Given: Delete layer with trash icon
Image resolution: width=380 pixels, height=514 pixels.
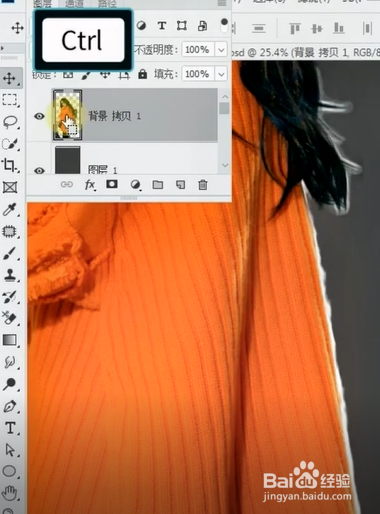Looking at the screenshot, I should [203, 184].
